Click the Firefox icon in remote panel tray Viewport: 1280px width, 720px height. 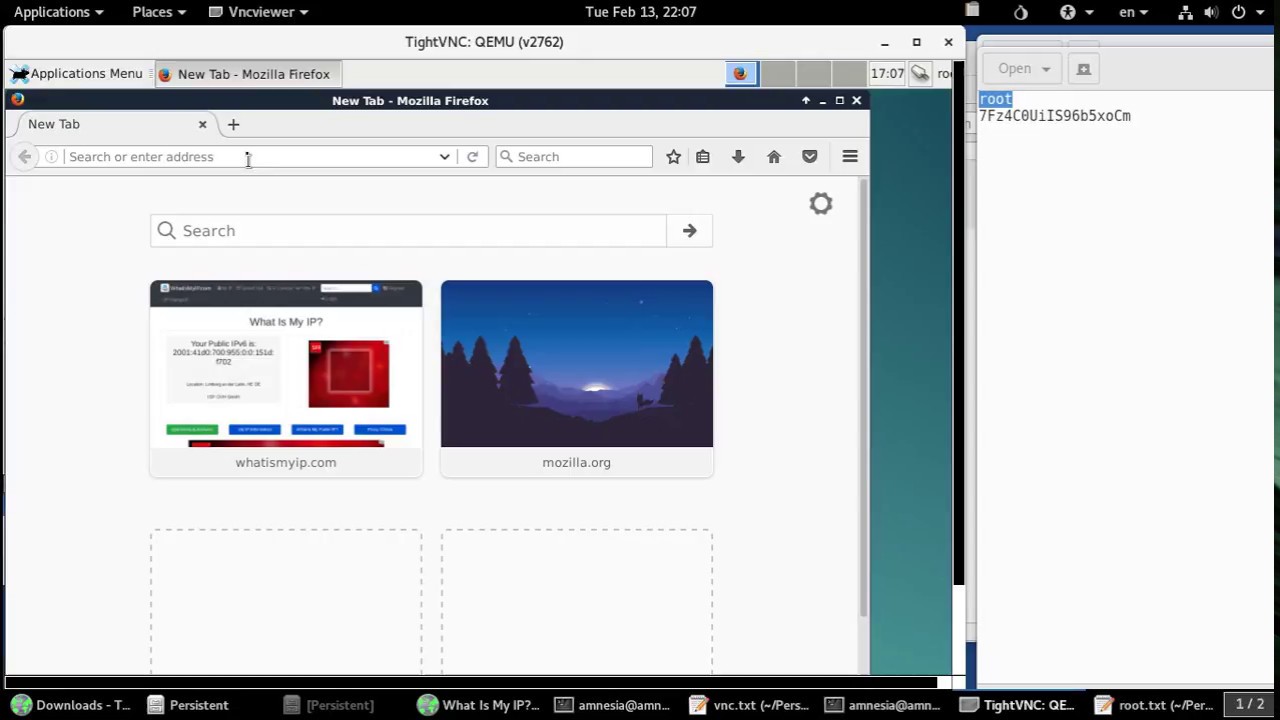pyautogui.click(x=741, y=74)
